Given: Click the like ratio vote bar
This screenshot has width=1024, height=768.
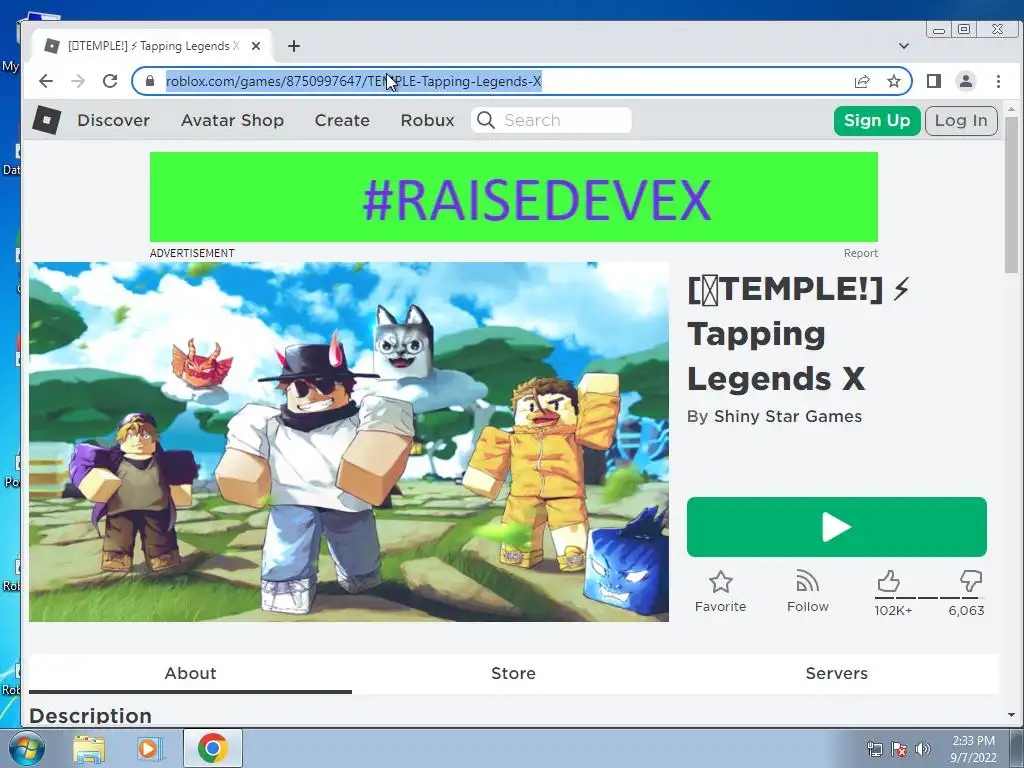Looking at the screenshot, I should [927, 598].
